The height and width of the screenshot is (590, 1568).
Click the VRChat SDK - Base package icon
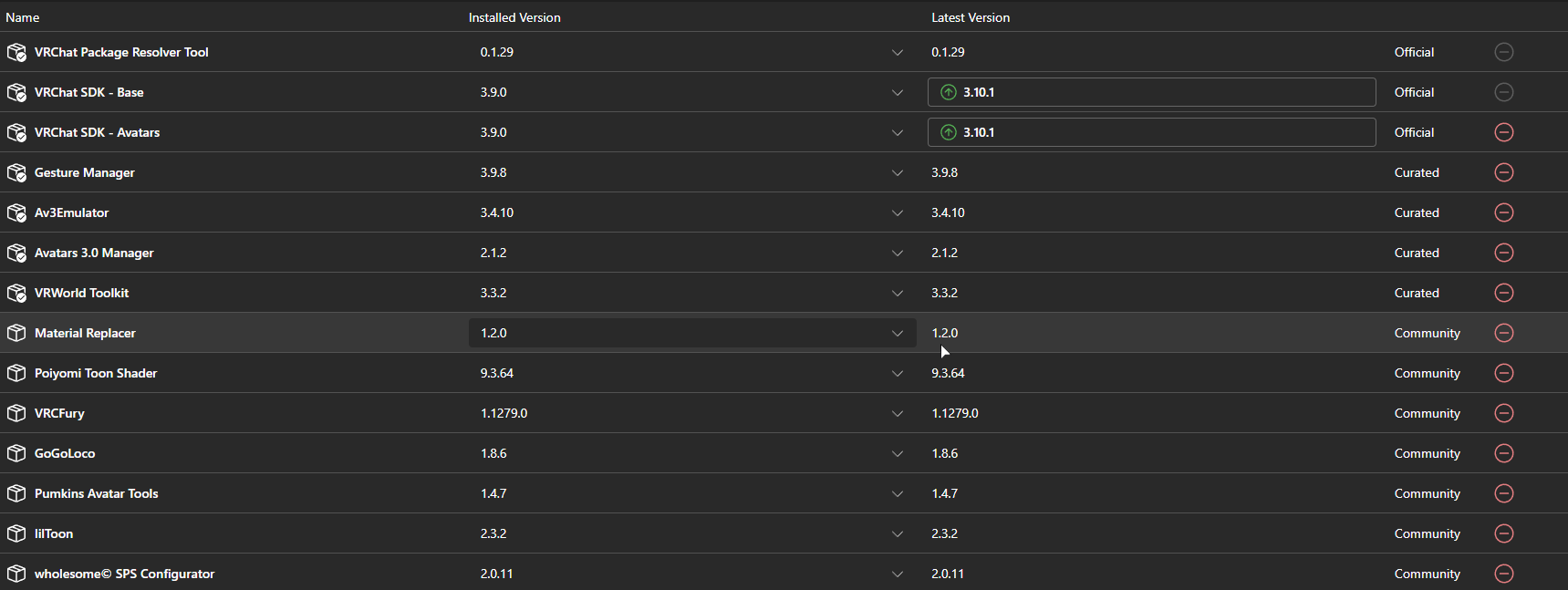pos(16,92)
